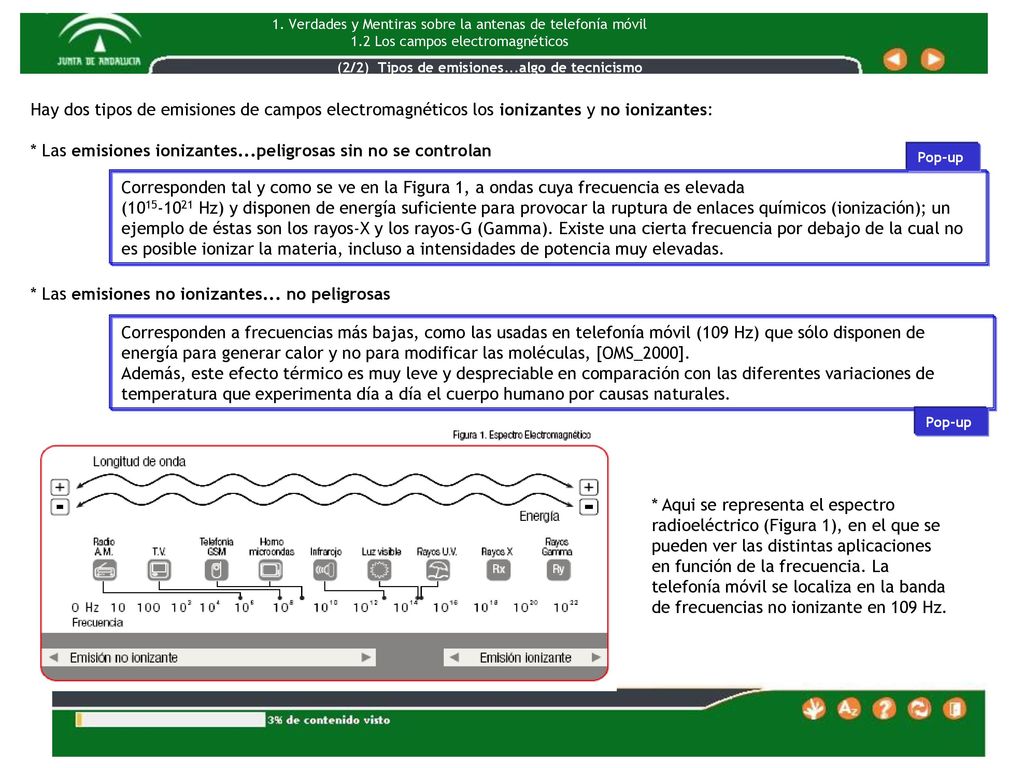The height and width of the screenshot is (768, 1024).
Task: Click the 'Las emisiones ionizantes...peligrosas' heading
Action: [x=261, y=151]
